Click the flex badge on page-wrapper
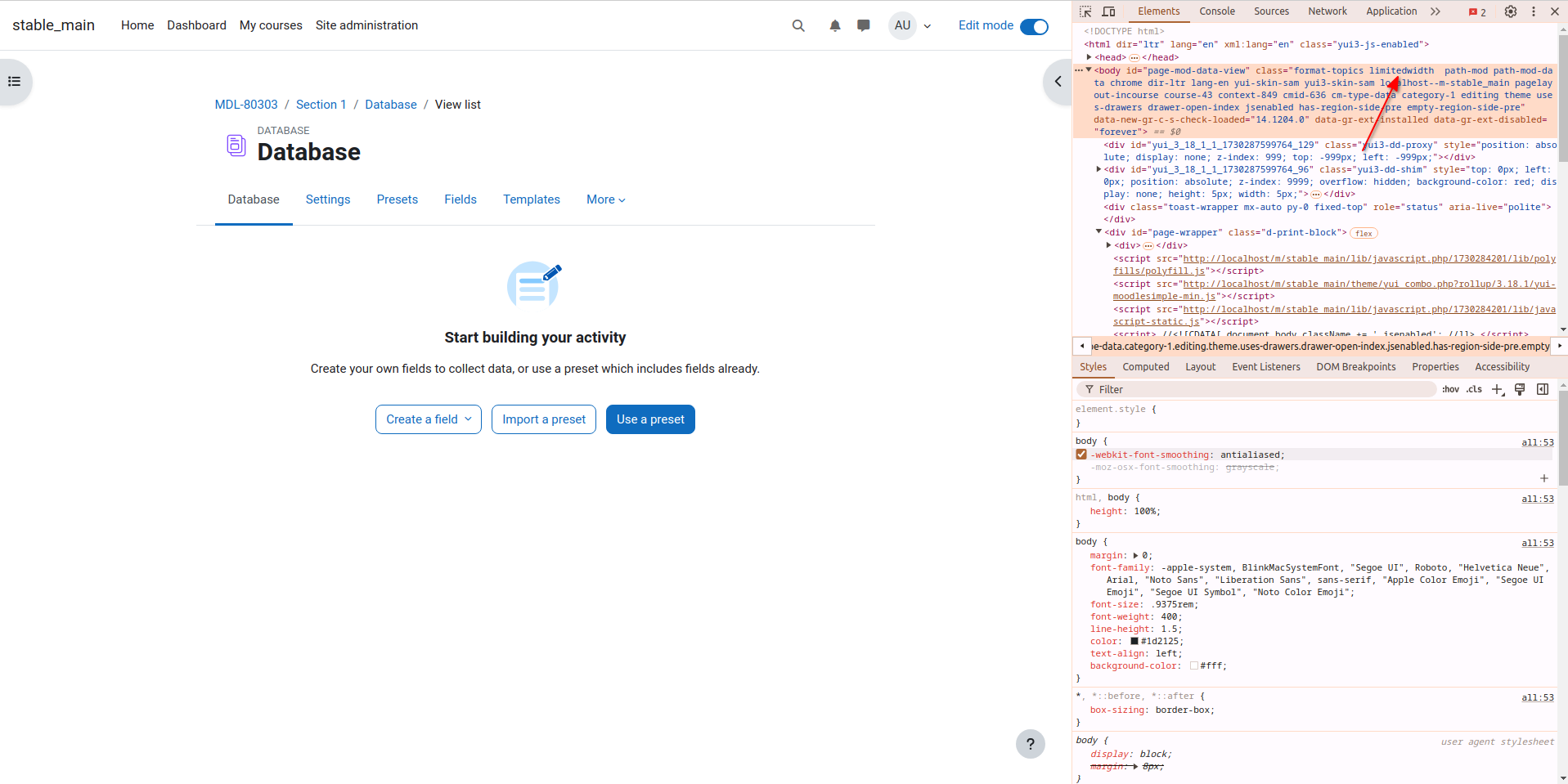 coord(1364,233)
